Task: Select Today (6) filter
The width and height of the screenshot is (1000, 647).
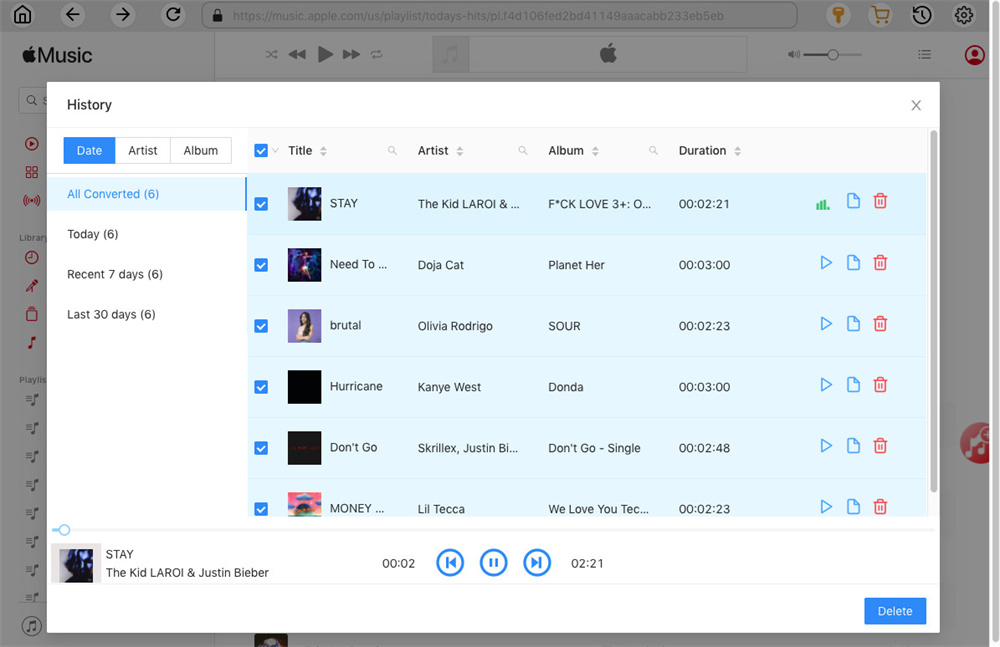Action: (x=147, y=234)
